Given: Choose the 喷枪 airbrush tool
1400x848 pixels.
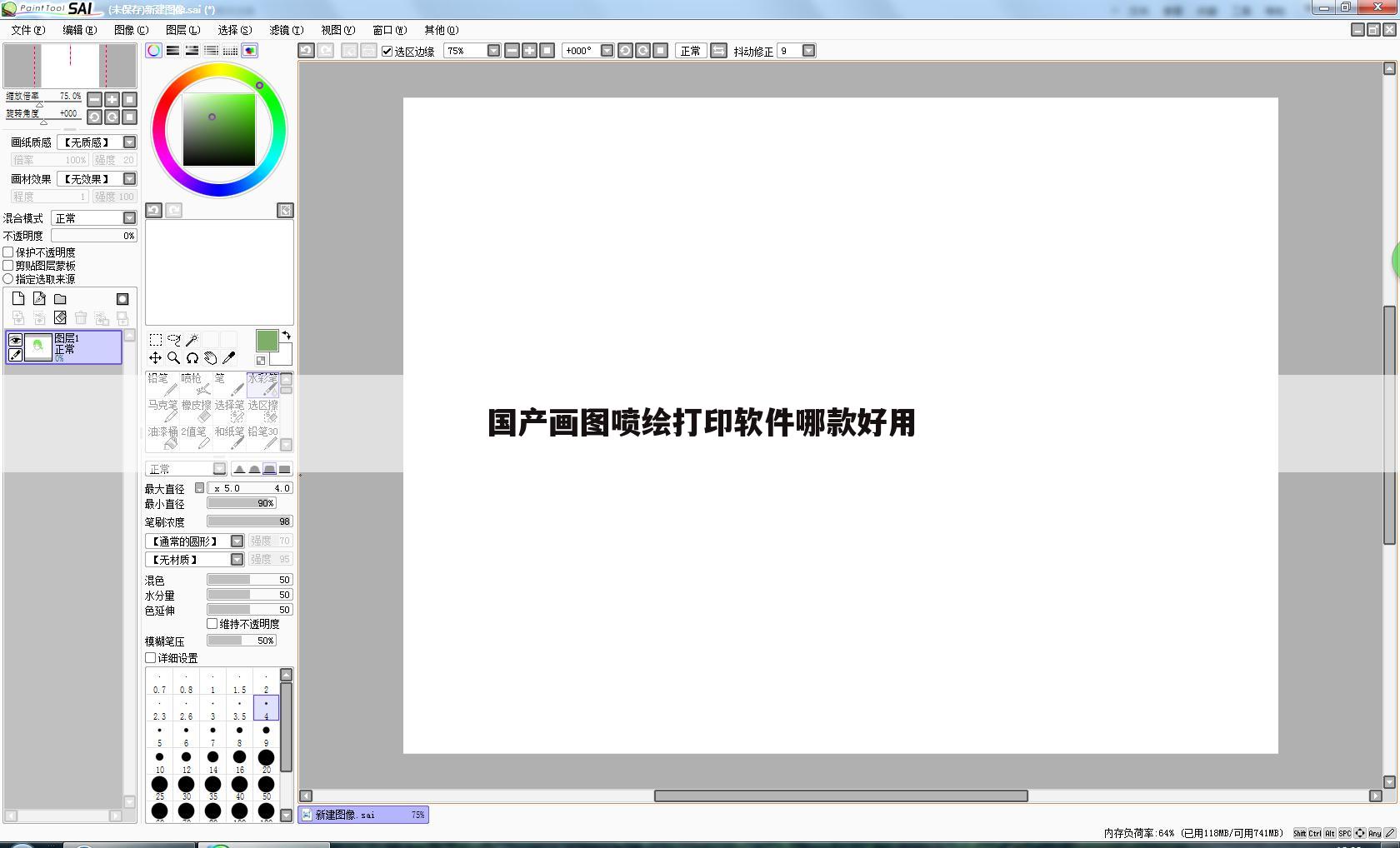Looking at the screenshot, I should 196,385.
